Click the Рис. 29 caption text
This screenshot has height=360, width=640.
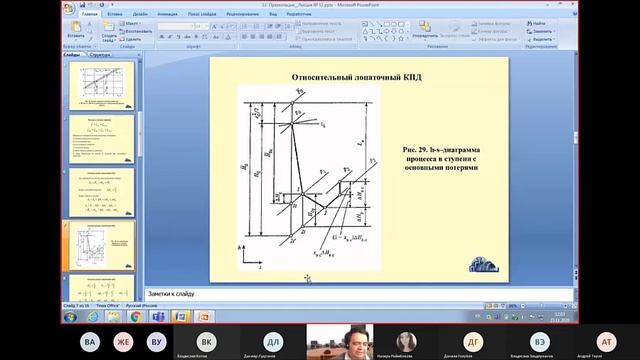(x=441, y=158)
